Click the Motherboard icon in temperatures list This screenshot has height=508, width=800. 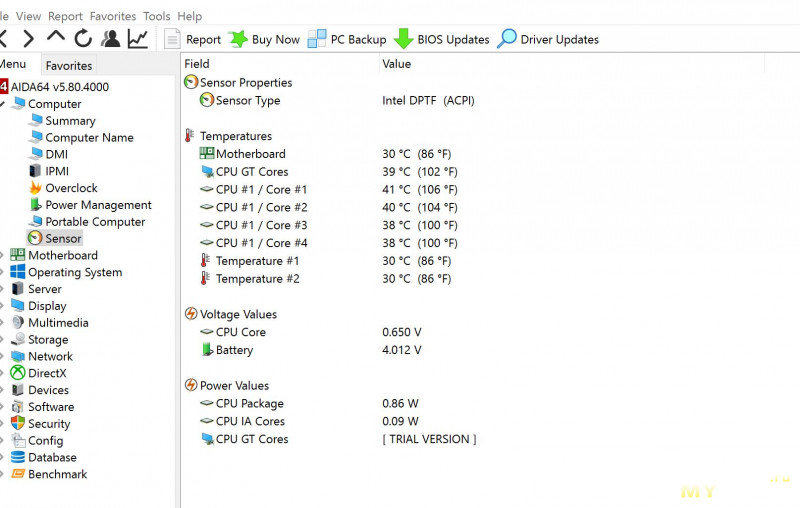(207, 153)
